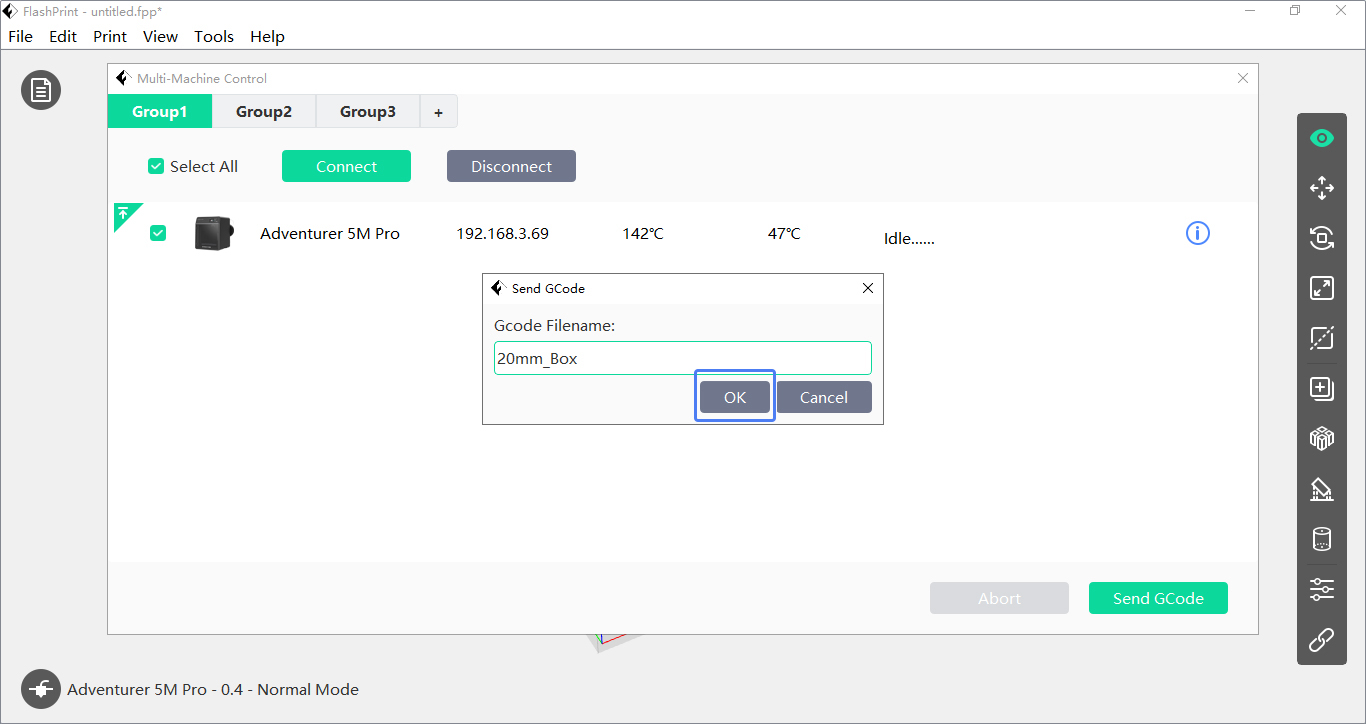
Task: Switch to the Group2 tab
Action: pyautogui.click(x=264, y=112)
